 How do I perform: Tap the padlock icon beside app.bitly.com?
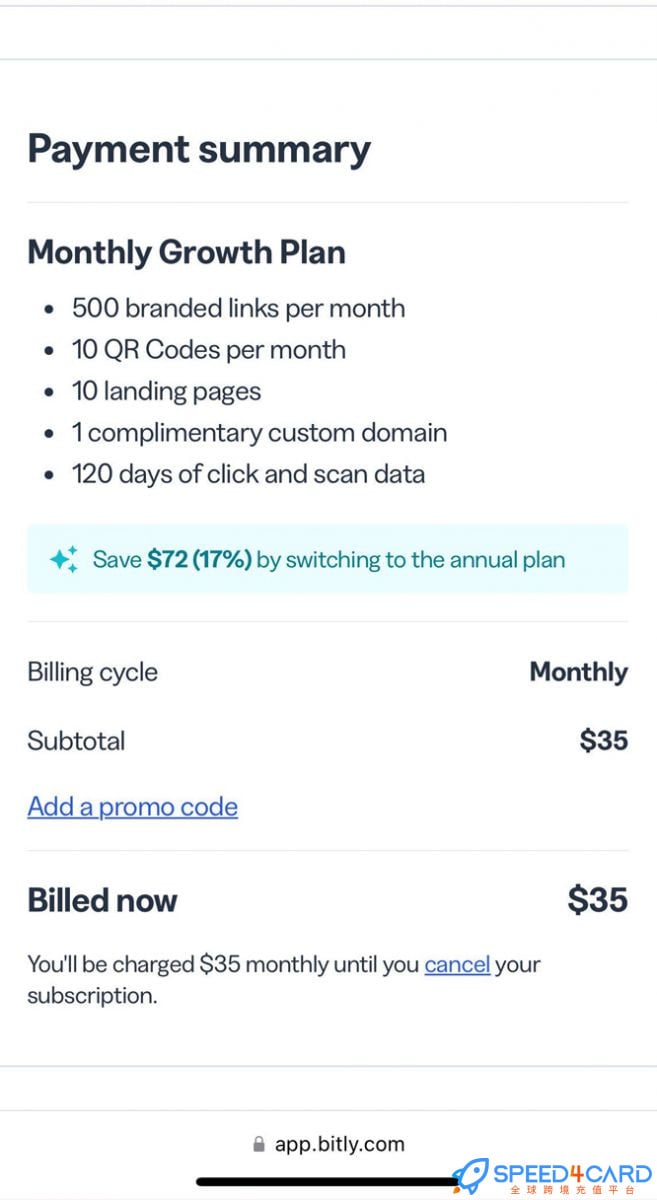[x=259, y=1144]
